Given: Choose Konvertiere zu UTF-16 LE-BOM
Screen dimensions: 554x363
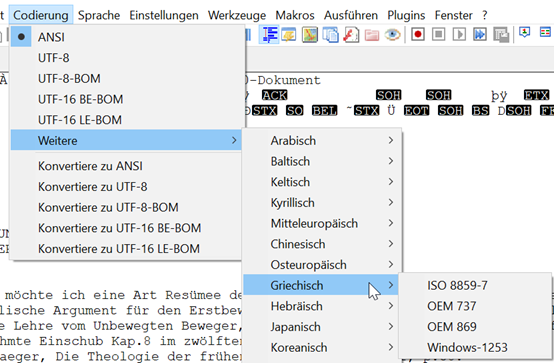Looking at the screenshot, I should click(x=126, y=248).
